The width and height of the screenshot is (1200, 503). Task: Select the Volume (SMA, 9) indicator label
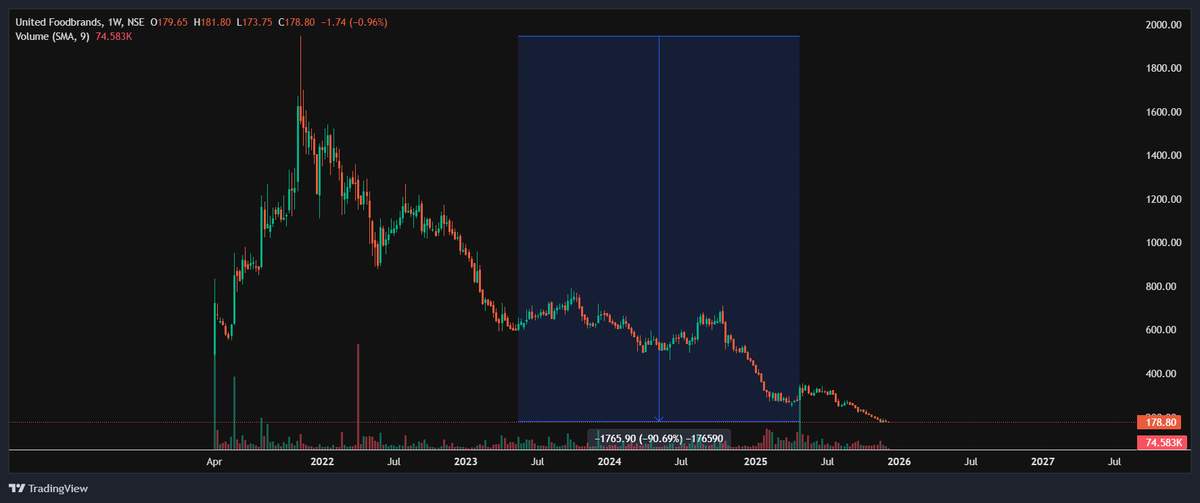click(51, 37)
